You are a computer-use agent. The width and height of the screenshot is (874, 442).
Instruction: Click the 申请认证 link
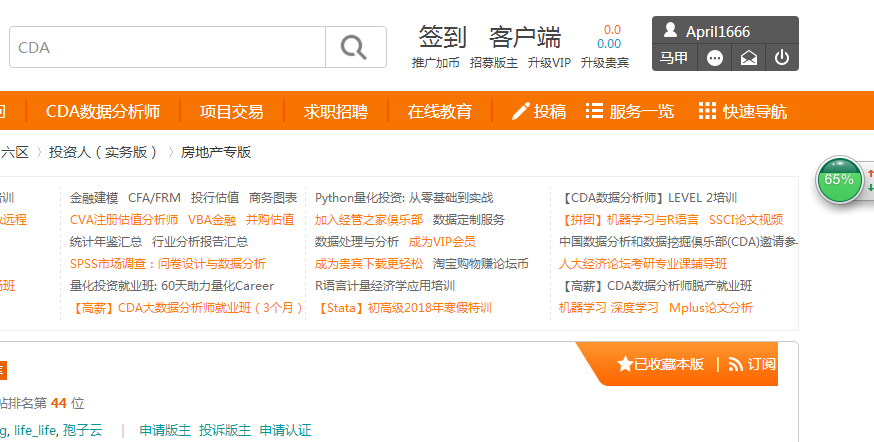(285, 430)
